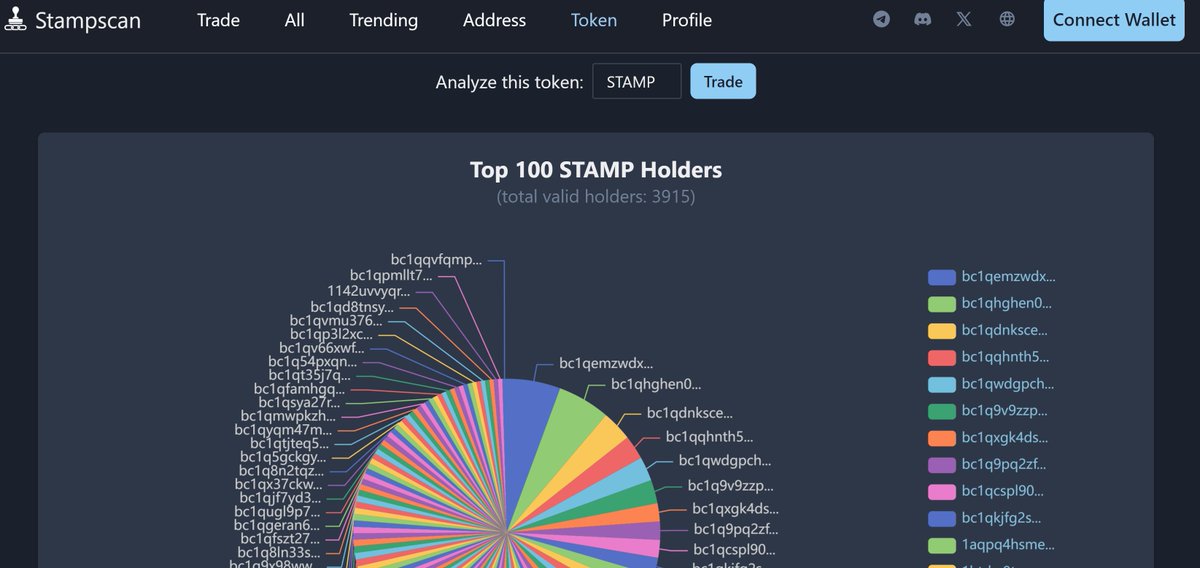Click pie chart label bc1qjf7yd3...
This screenshot has height=568, width=1200.
click(280, 498)
